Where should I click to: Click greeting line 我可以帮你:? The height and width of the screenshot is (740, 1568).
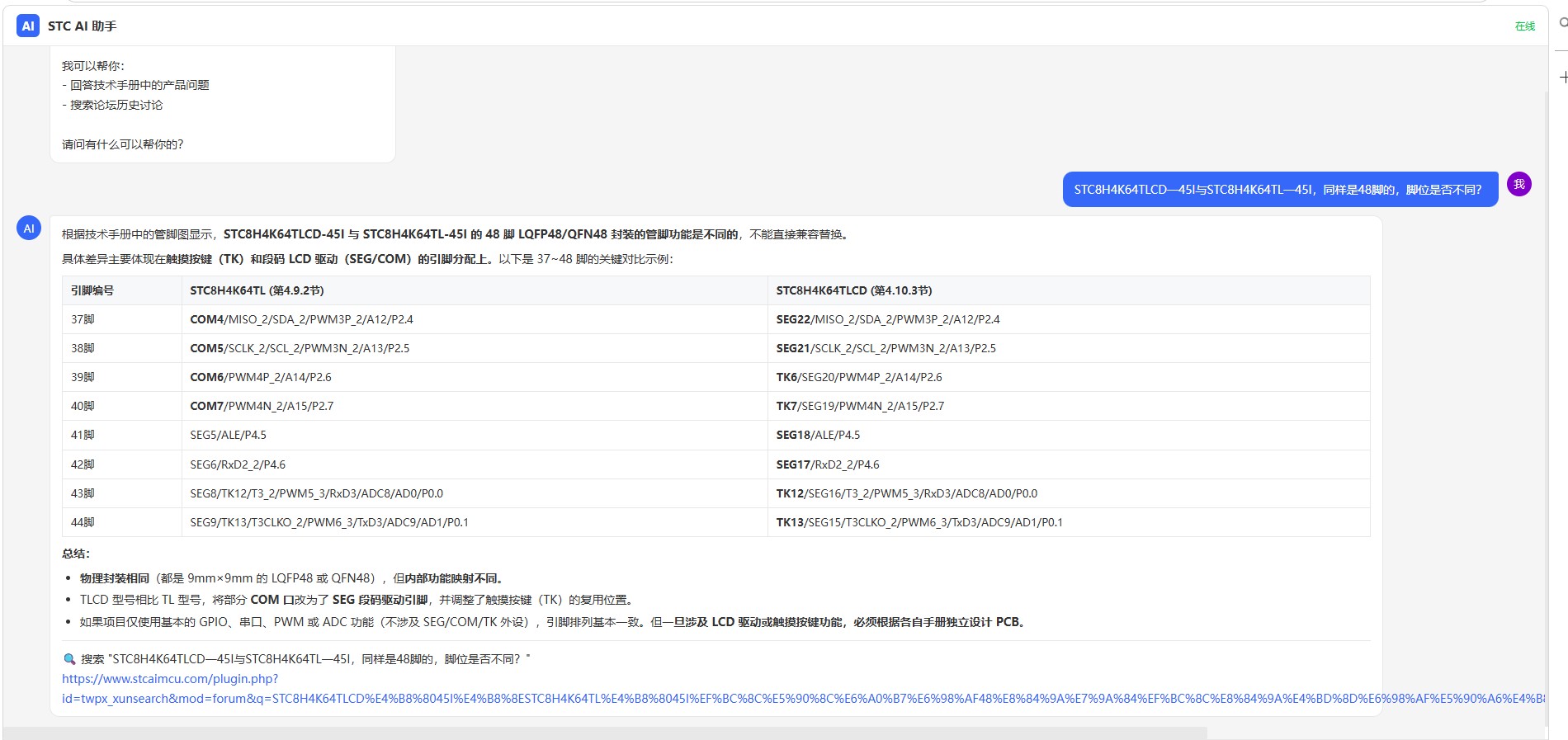(93, 66)
